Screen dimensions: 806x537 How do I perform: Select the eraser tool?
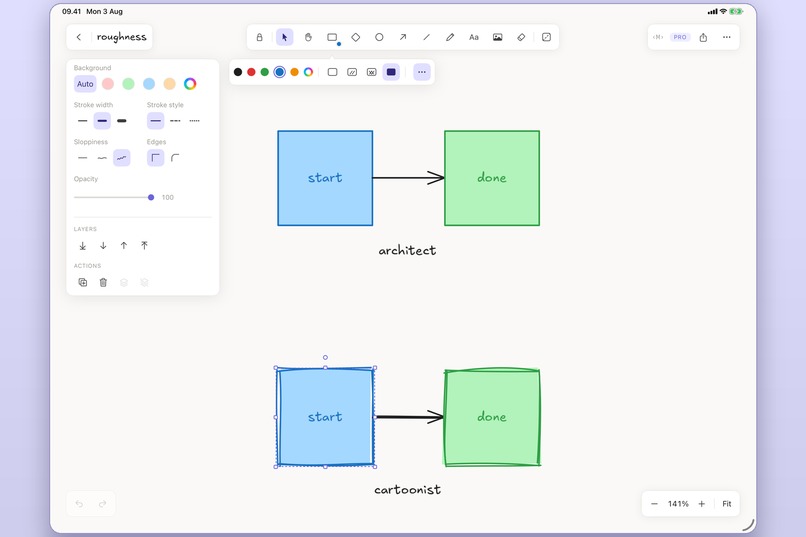pos(521,37)
